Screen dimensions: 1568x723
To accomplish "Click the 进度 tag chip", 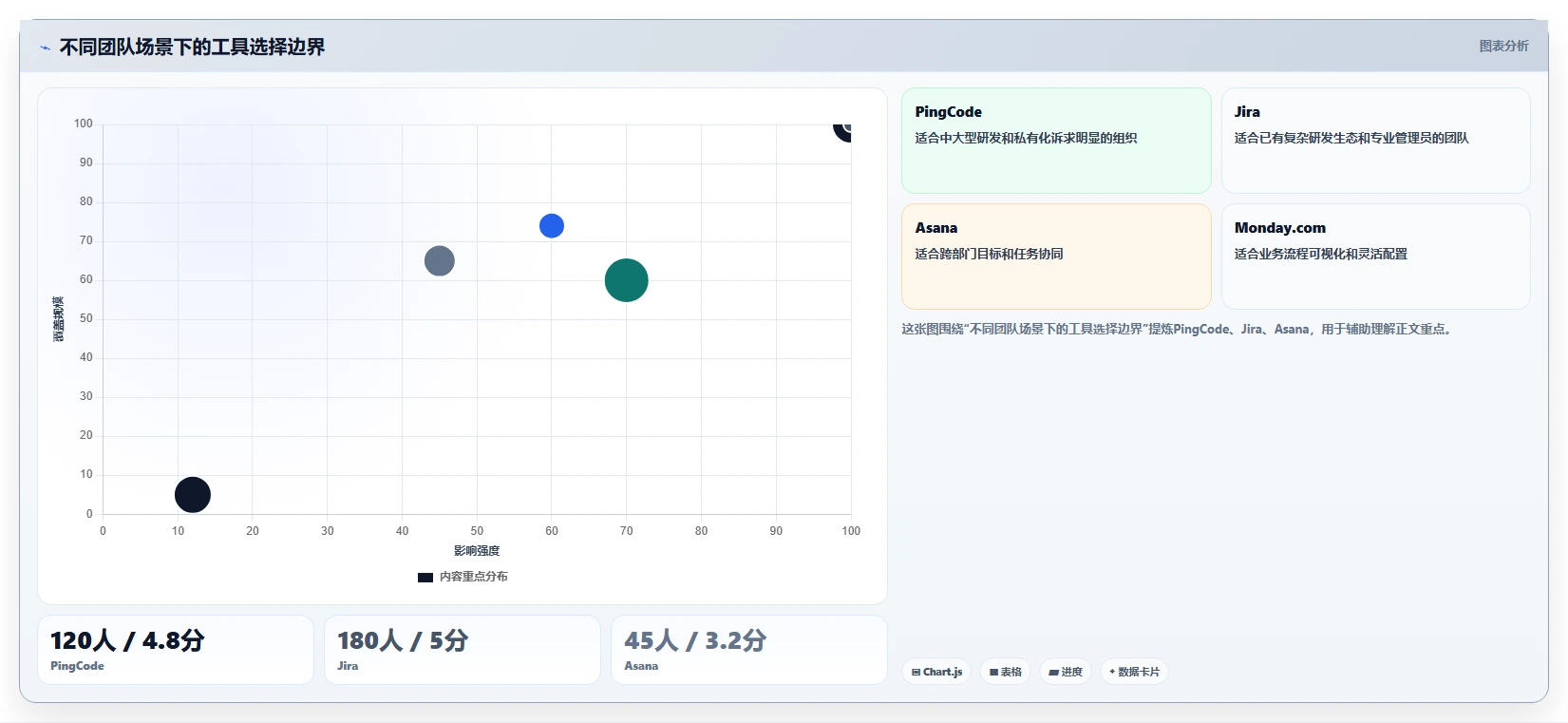I will [x=1066, y=672].
